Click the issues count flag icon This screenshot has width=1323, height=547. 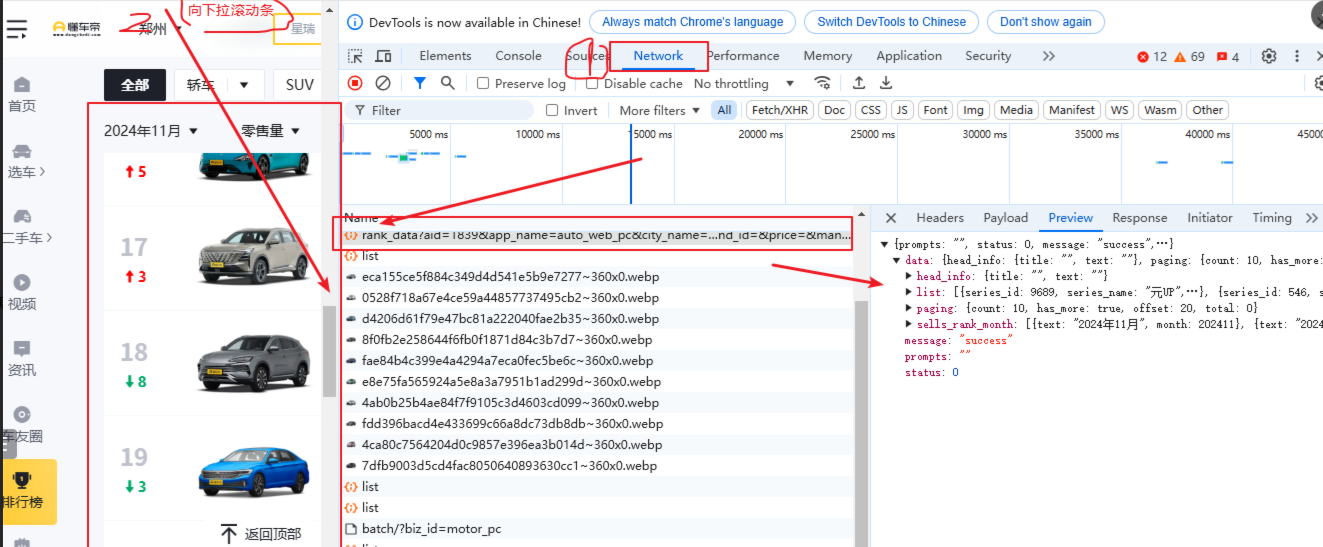(1222, 57)
